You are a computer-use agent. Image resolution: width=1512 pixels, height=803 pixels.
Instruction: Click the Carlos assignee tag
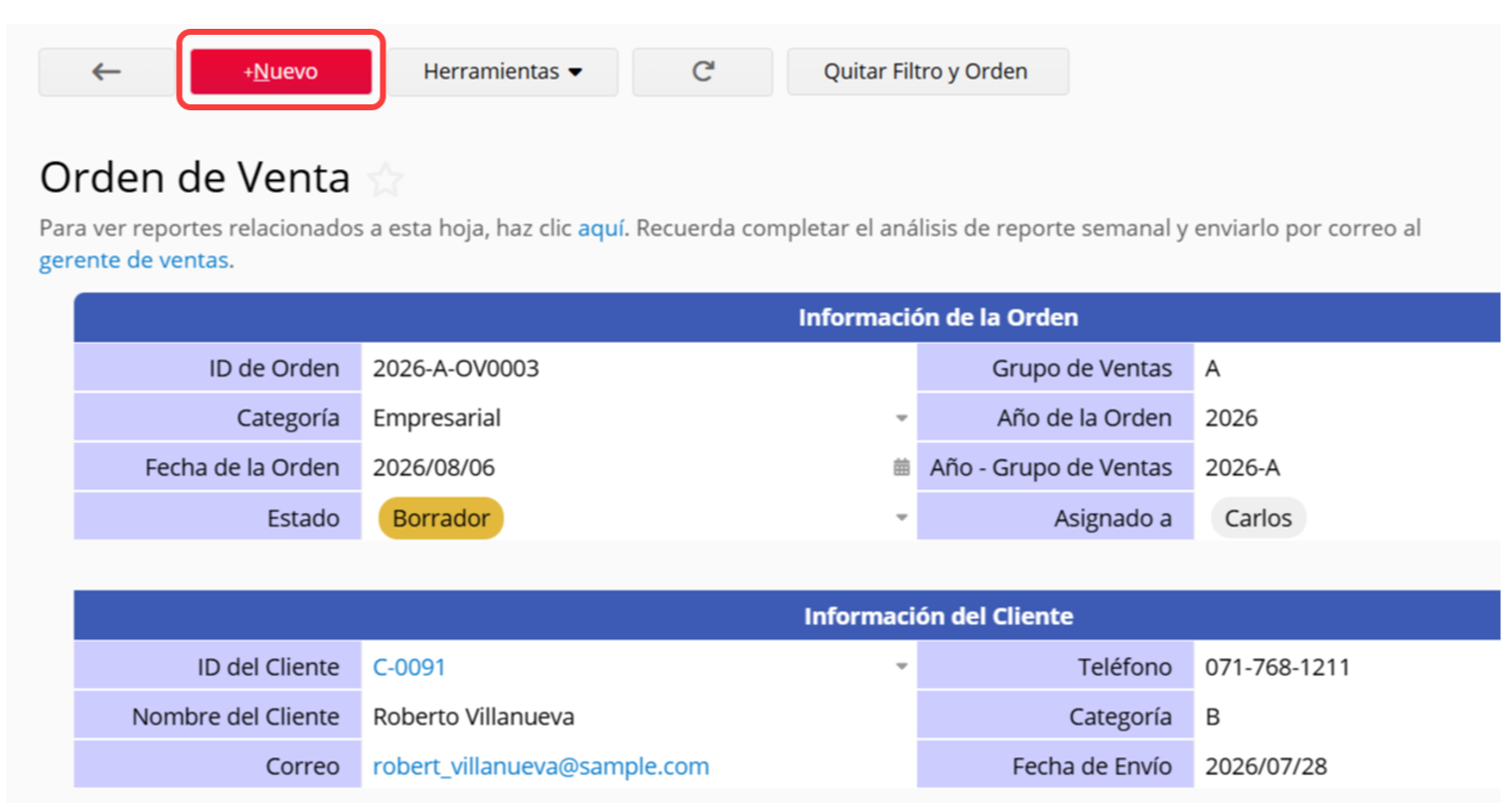coord(1258,518)
